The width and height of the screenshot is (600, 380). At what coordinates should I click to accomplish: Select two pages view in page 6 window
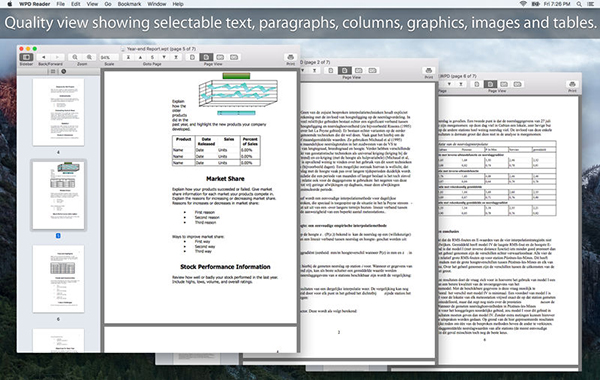coord(504,84)
